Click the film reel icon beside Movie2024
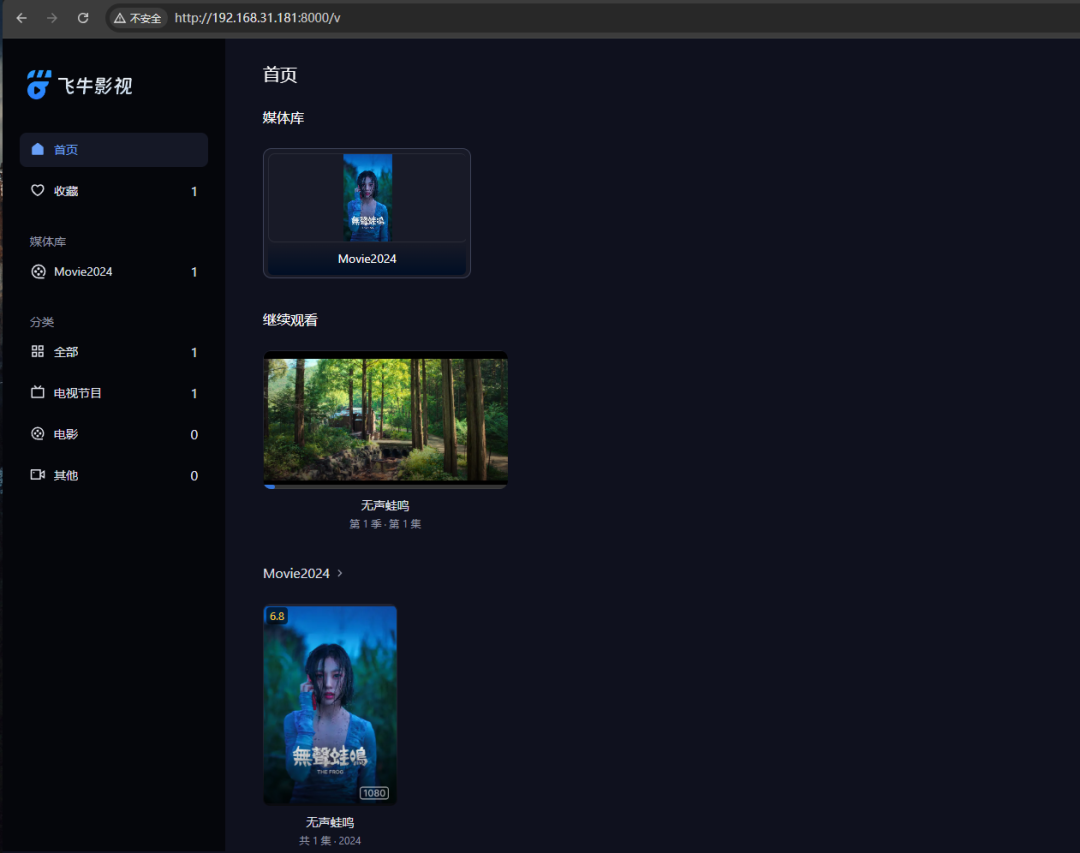This screenshot has height=853, width=1080. pyautogui.click(x=39, y=271)
